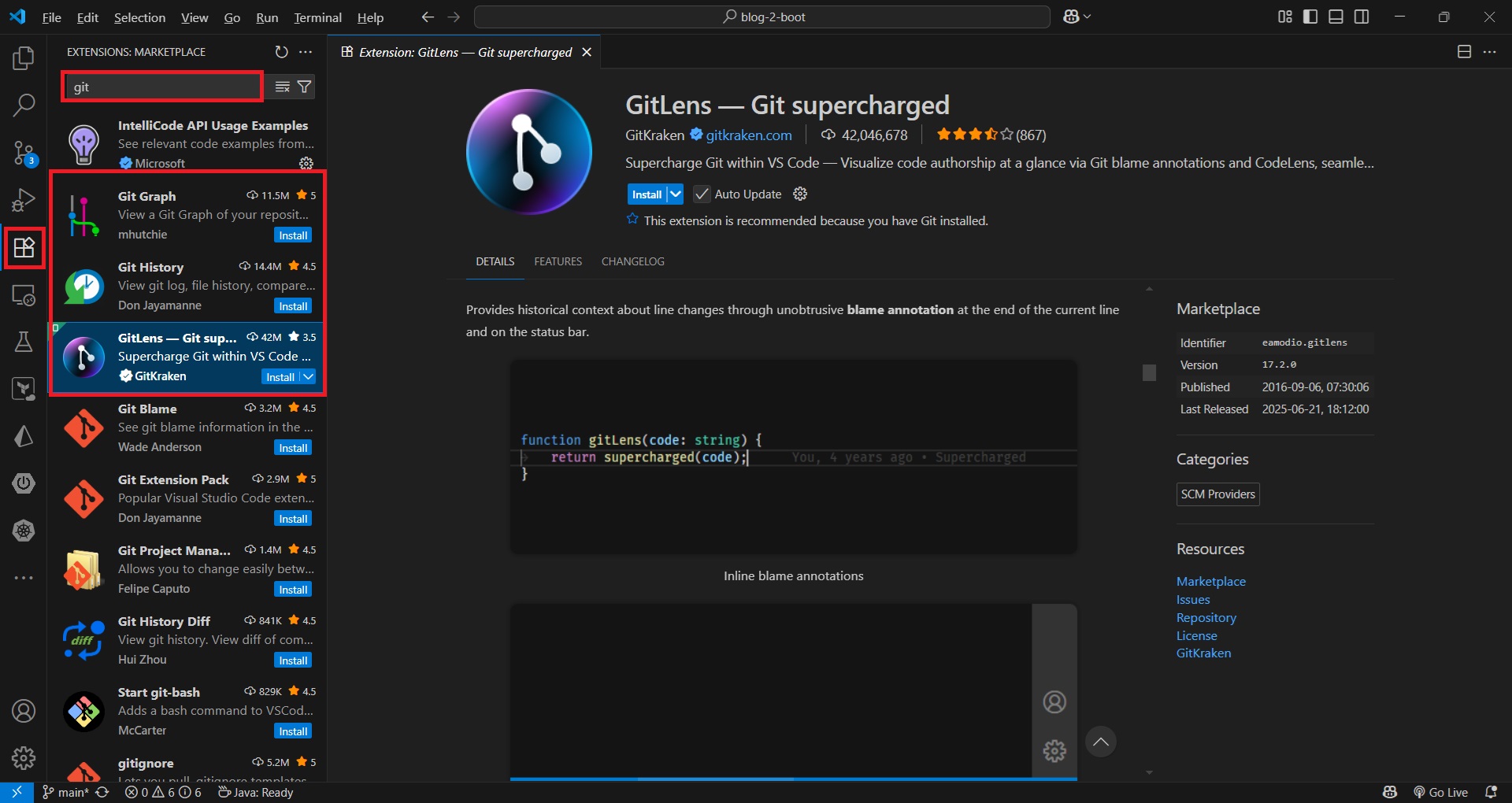Open the Run and Debug view
Screen dimensions: 1512x803
click(24, 200)
